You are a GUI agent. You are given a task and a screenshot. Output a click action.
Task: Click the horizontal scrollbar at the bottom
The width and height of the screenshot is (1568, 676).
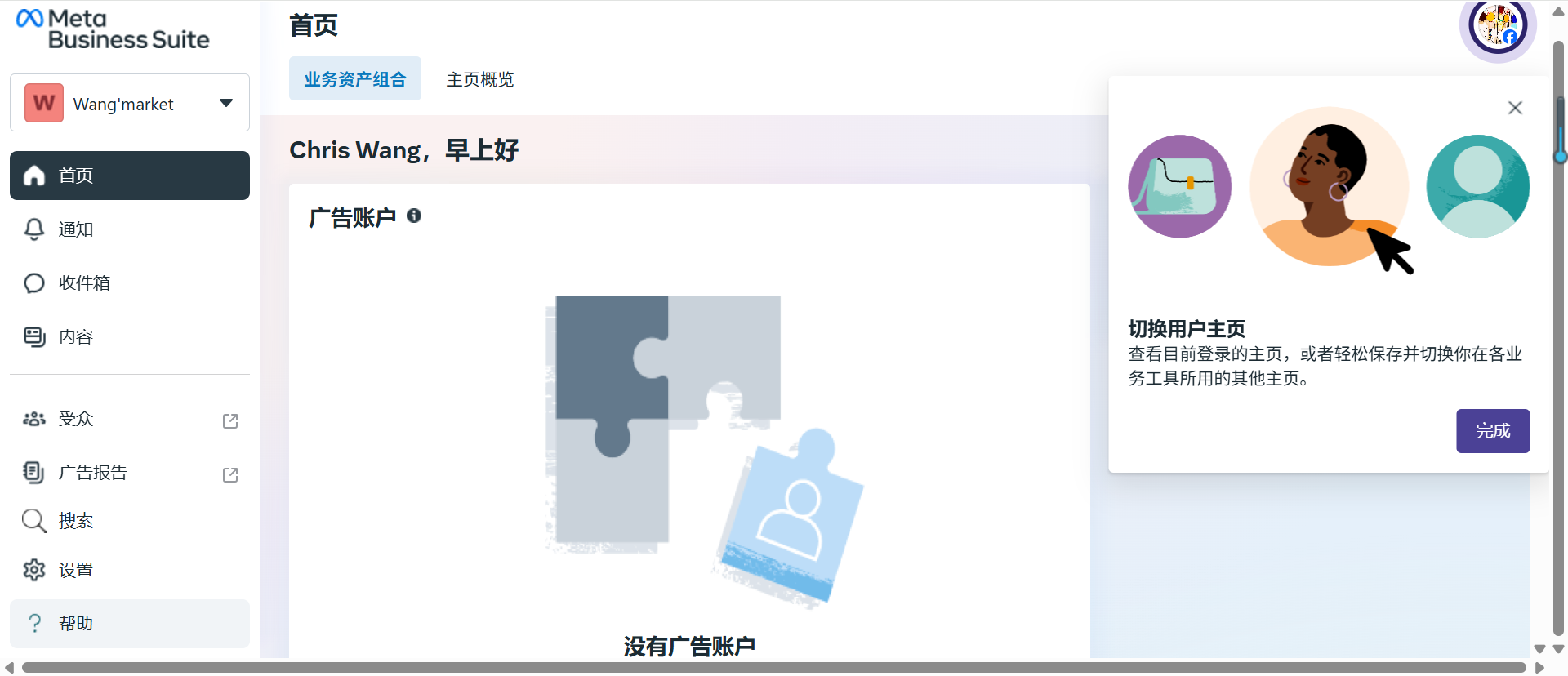[x=773, y=668]
